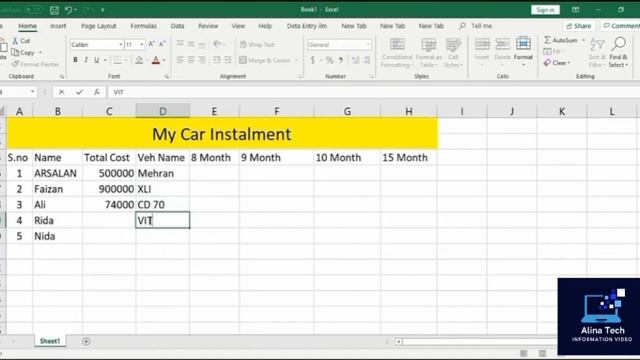Open the Clear eraser dropdown

pos(557,63)
